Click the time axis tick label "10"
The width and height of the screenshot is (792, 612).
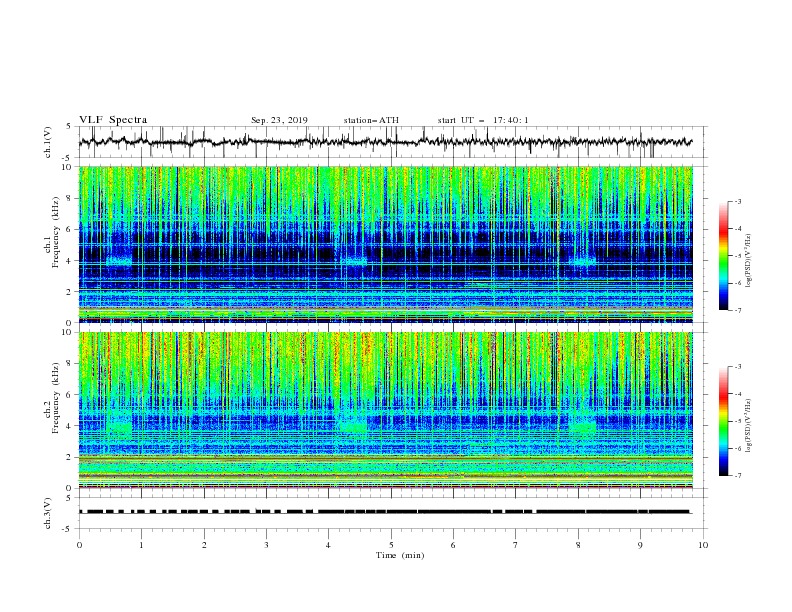tap(703, 545)
